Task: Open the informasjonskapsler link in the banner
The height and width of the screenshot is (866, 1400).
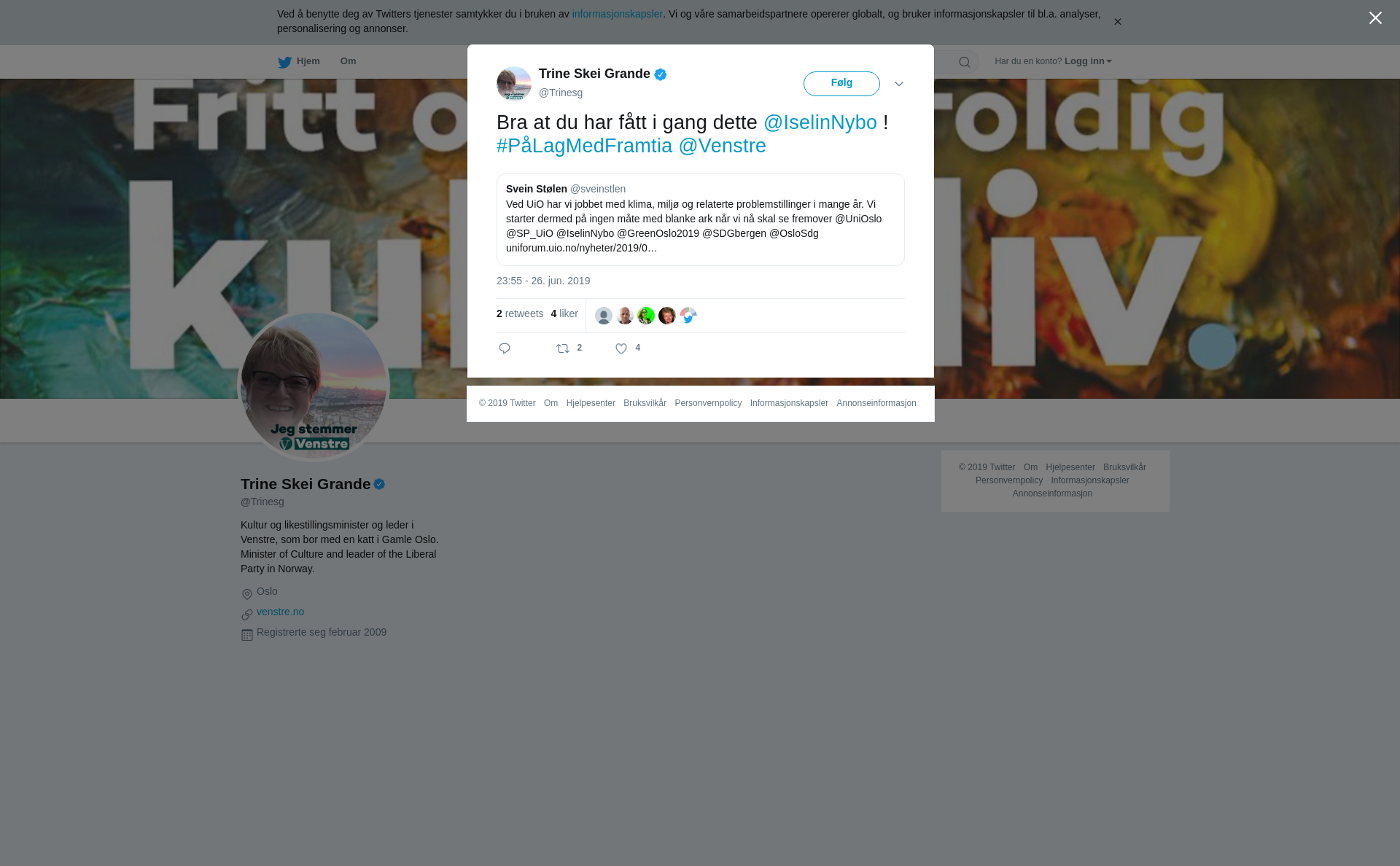Action: point(617,14)
